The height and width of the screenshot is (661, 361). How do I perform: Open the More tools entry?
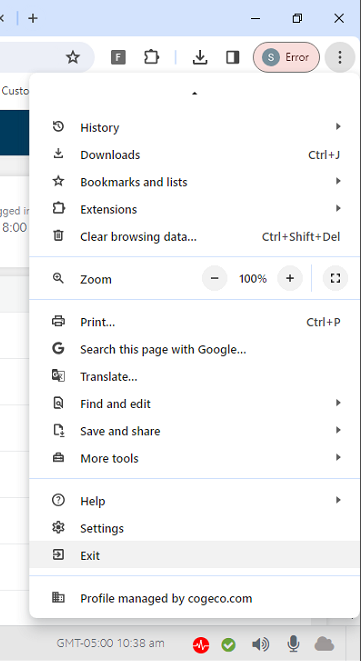coord(194,458)
